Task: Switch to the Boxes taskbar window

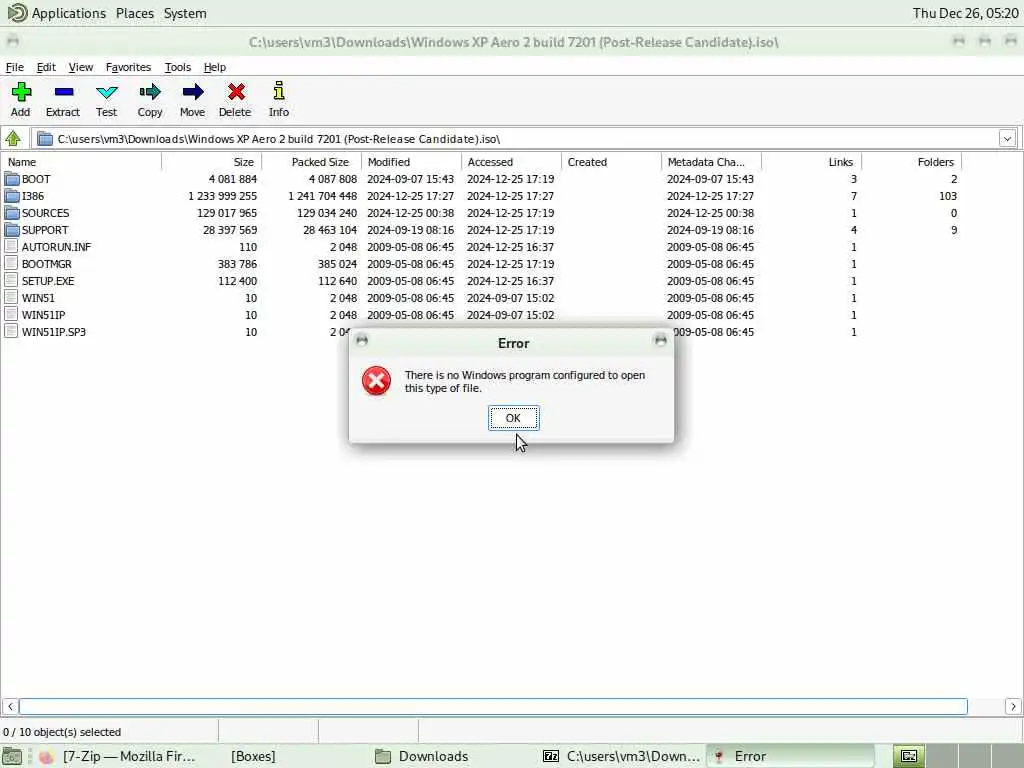Action: tap(253, 756)
